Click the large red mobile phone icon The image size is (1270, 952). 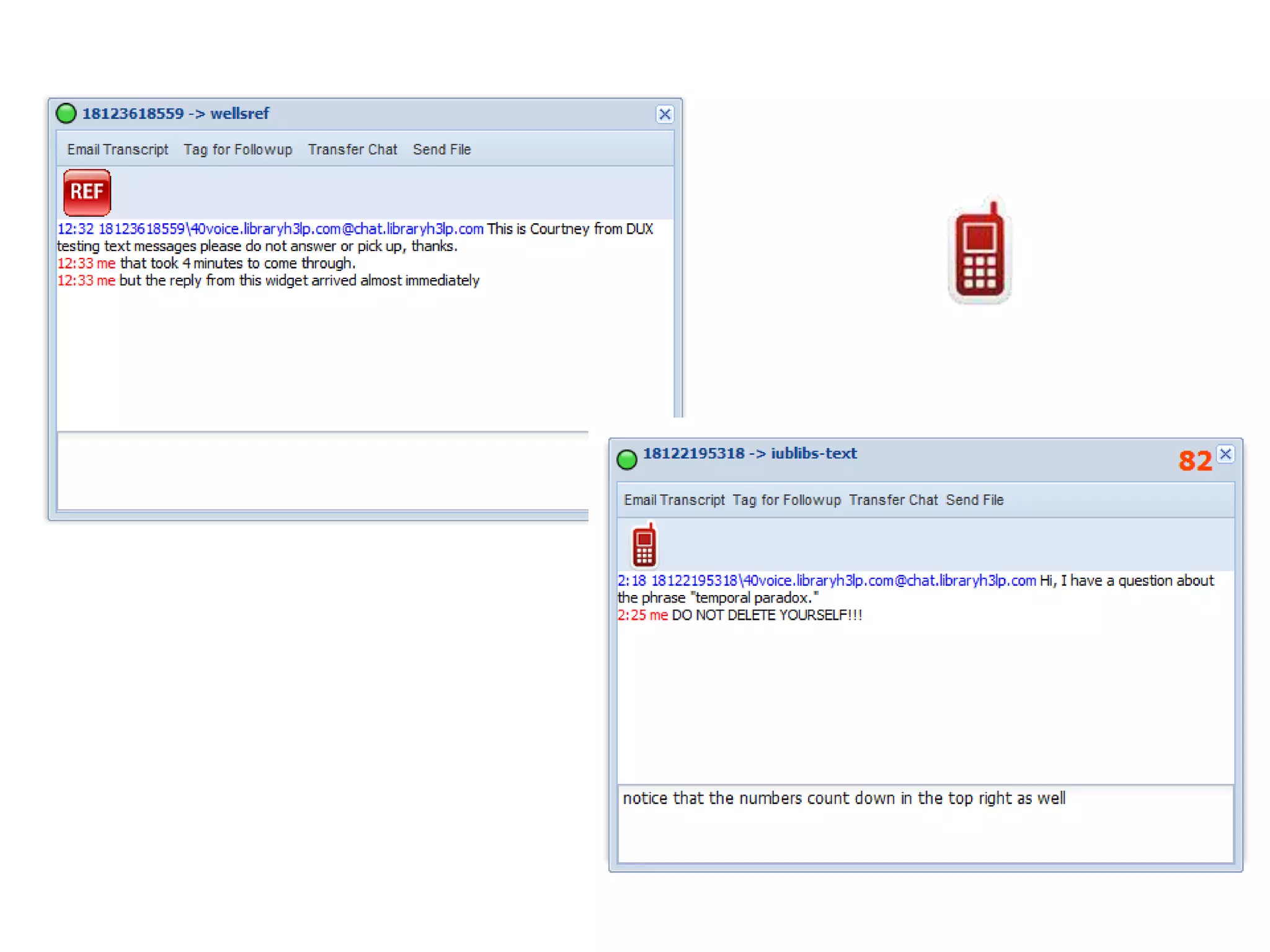pos(979,253)
